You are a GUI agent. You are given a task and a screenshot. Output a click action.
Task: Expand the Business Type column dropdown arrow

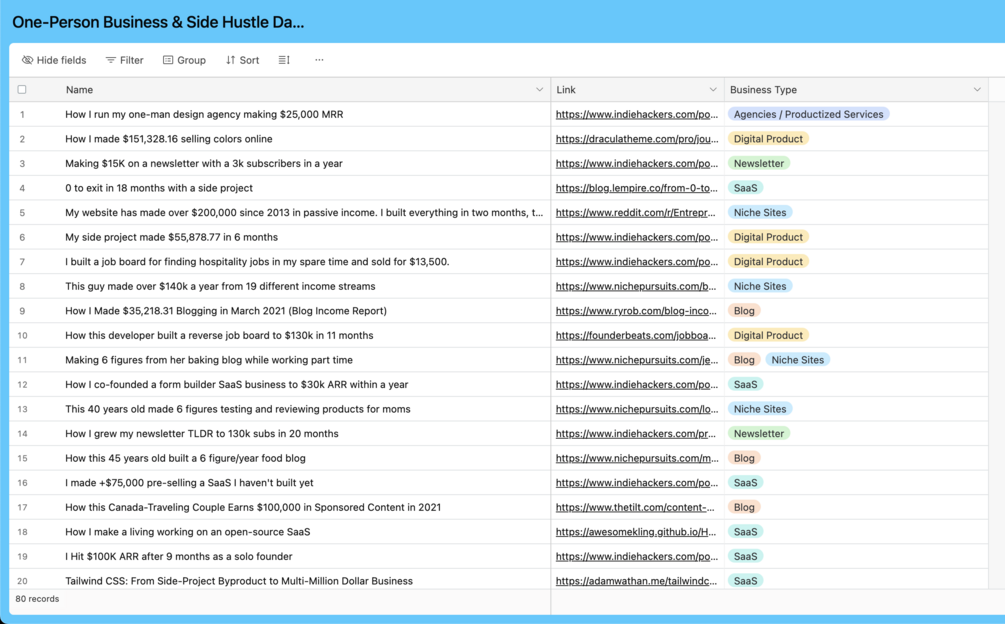coord(977,90)
